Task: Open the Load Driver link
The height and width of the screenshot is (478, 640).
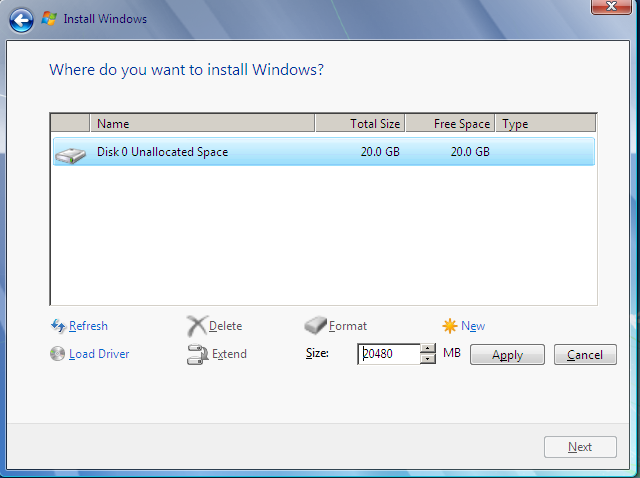Action: (x=99, y=354)
